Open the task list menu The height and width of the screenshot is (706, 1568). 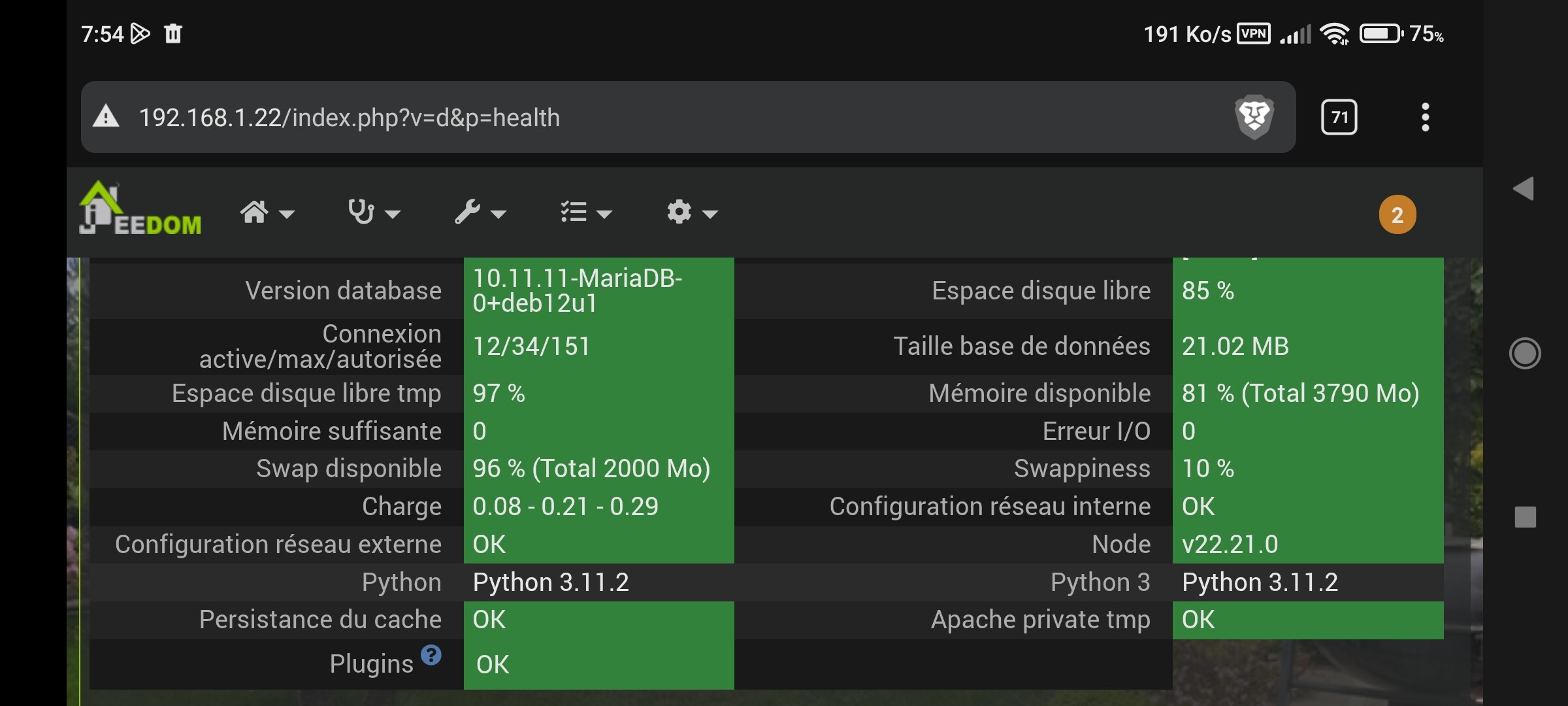(x=586, y=212)
